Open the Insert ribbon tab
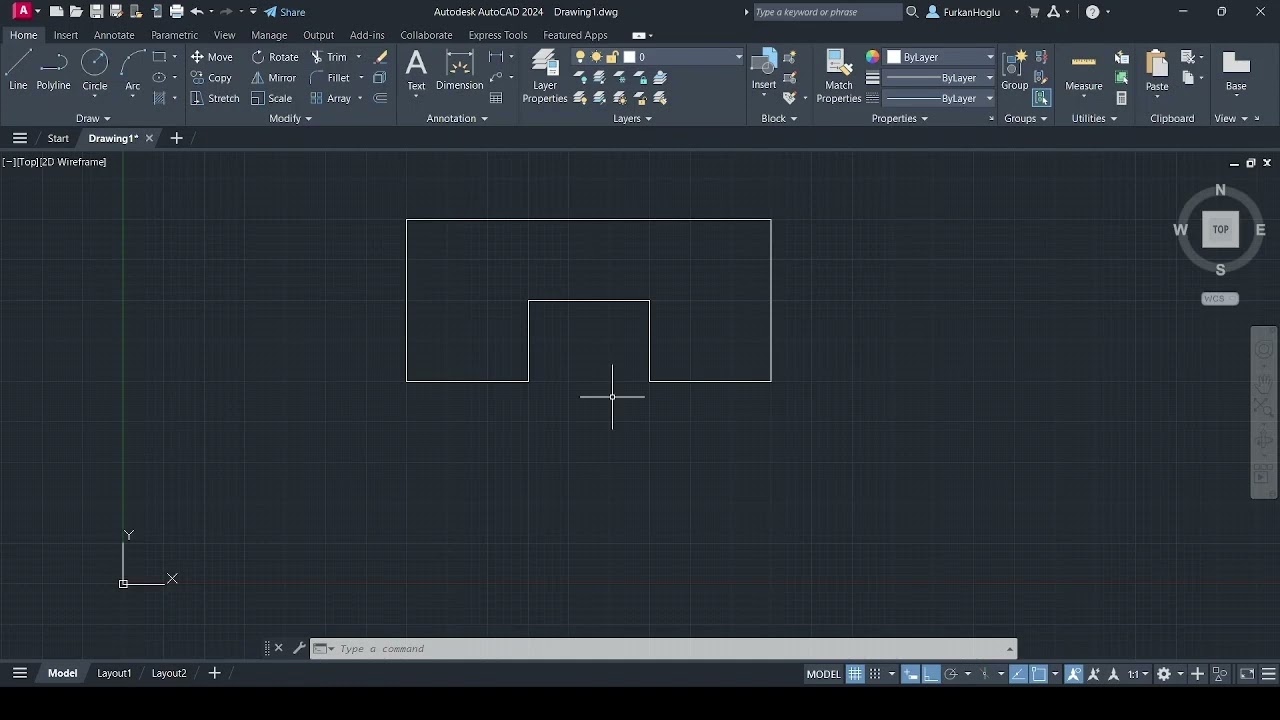1280x720 pixels. coord(66,35)
